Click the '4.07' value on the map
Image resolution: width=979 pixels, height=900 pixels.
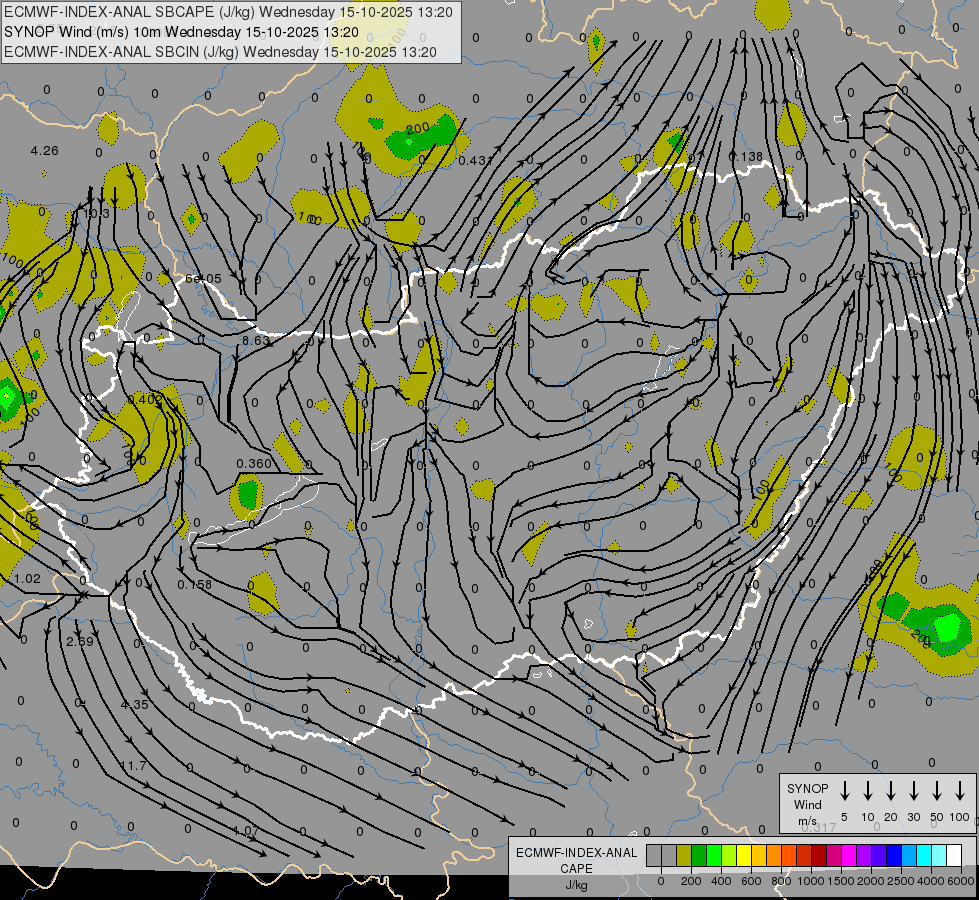point(245,831)
